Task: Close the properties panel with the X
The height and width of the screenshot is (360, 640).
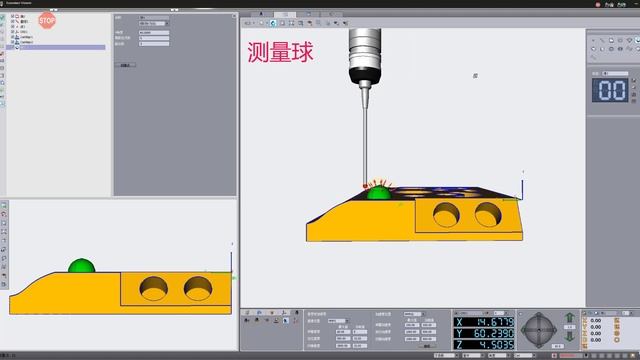Action: point(234,16)
